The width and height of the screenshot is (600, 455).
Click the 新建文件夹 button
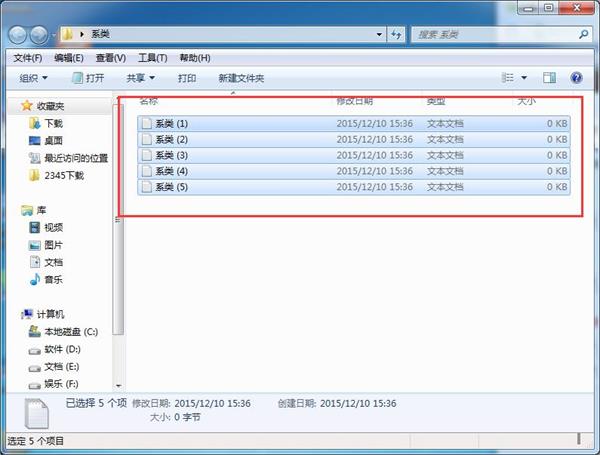pyautogui.click(x=241, y=77)
